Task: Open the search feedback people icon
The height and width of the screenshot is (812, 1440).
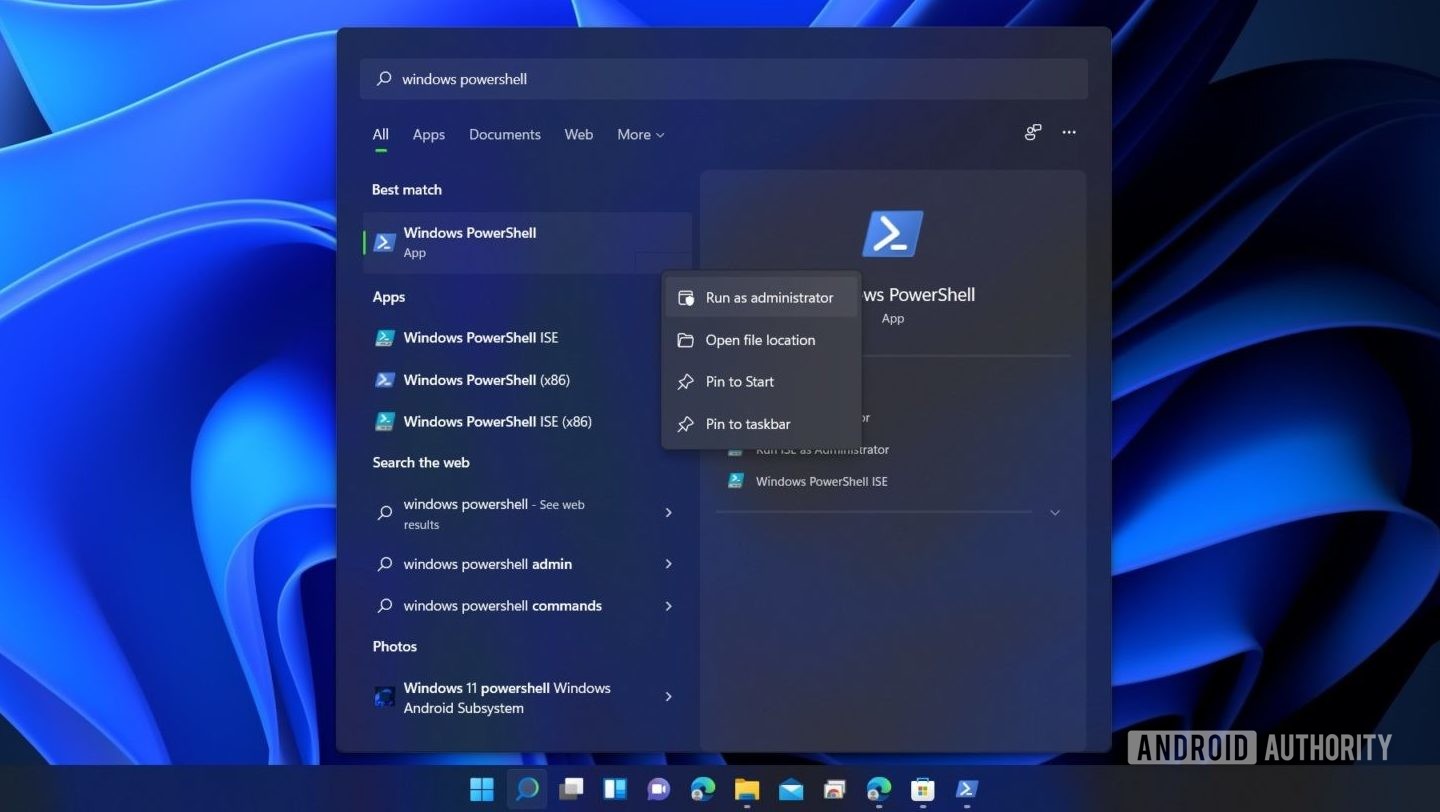Action: (x=1033, y=132)
